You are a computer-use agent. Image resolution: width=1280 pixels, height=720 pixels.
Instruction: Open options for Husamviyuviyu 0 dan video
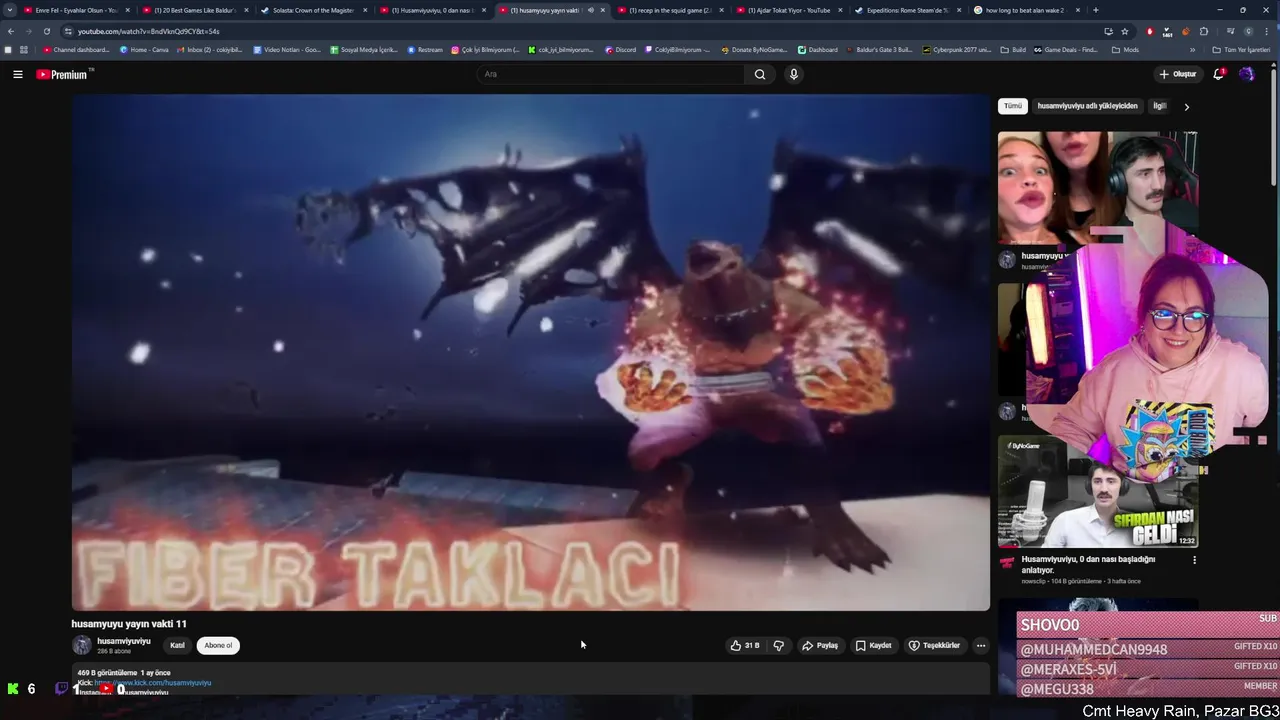1194,560
